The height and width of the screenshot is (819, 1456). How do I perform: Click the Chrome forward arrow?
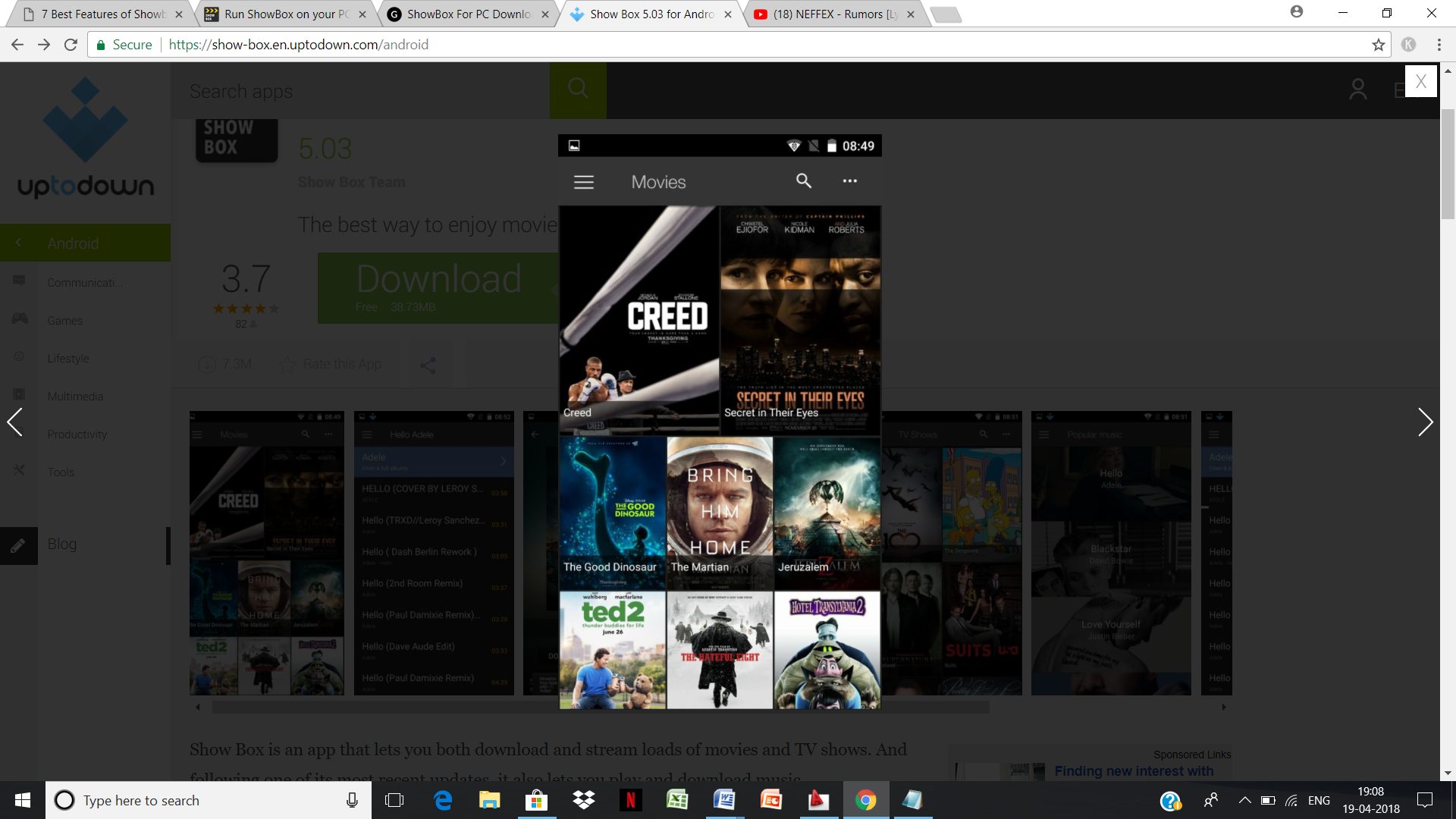tap(44, 45)
